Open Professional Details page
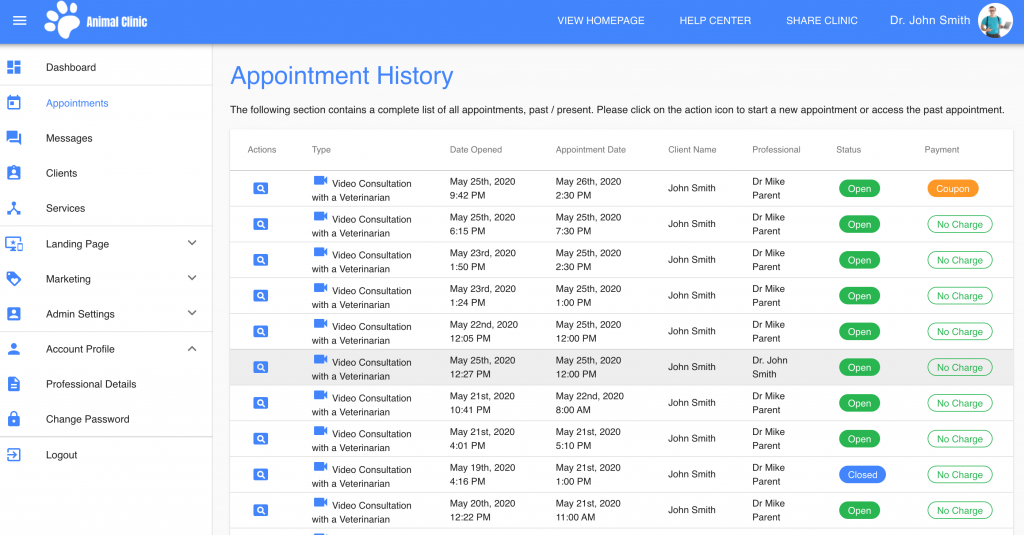 point(91,384)
